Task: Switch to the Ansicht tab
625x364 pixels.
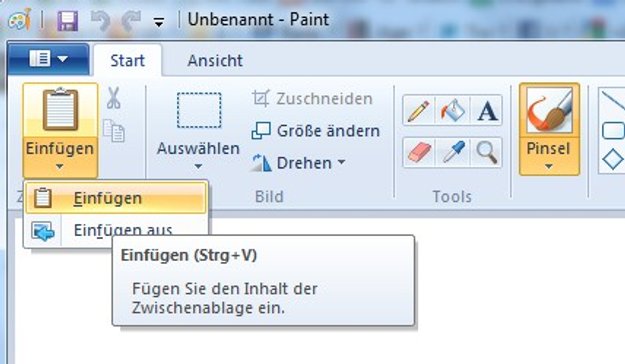Action: [215, 61]
